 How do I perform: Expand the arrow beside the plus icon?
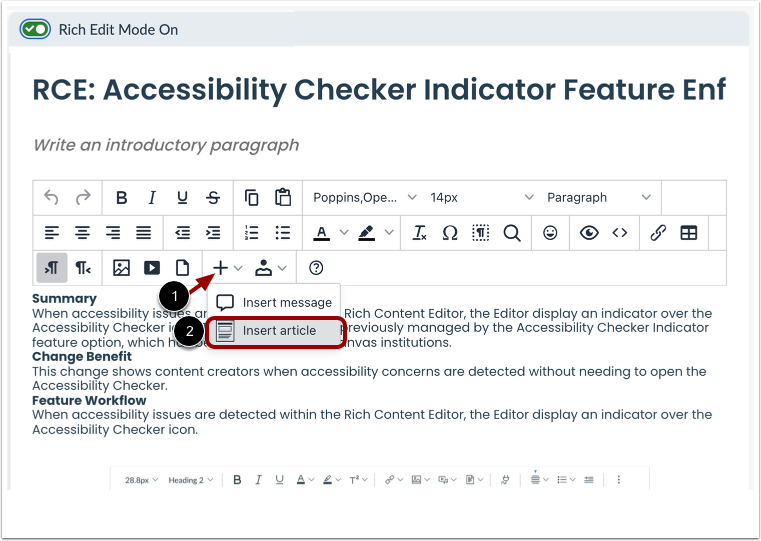click(238, 268)
